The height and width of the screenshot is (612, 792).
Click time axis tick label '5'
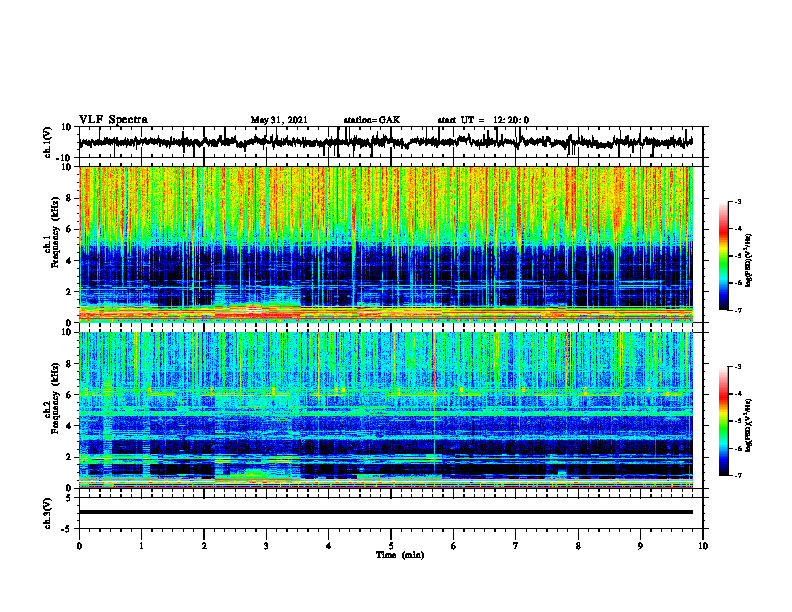(391, 546)
